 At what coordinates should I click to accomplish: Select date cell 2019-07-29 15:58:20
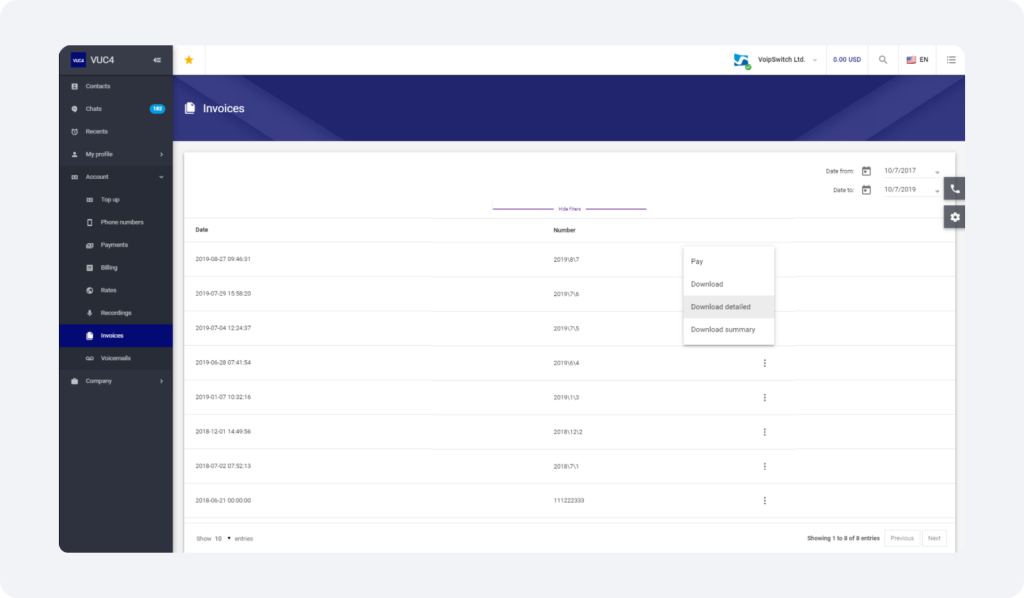223,294
